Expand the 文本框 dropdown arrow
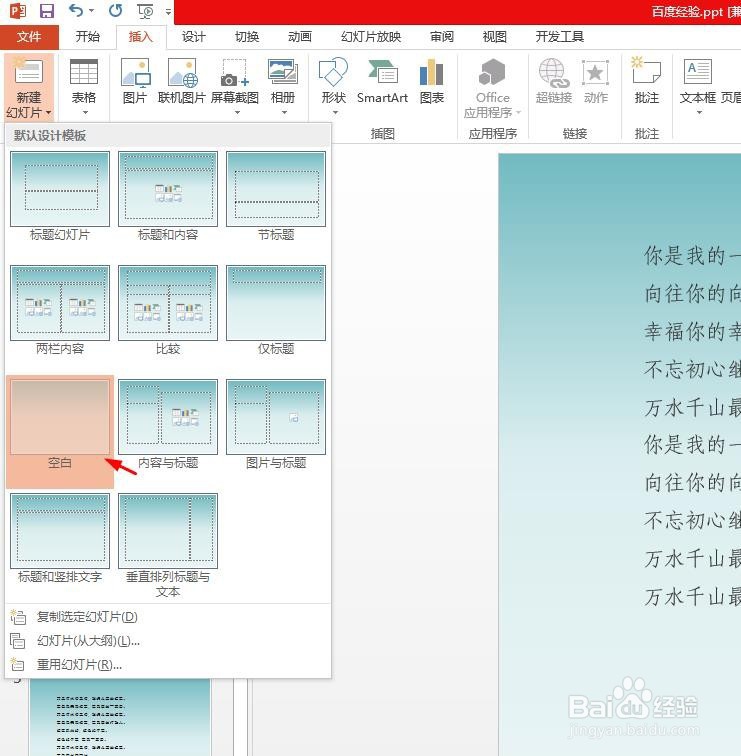The image size is (741, 756). click(x=699, y=113)
